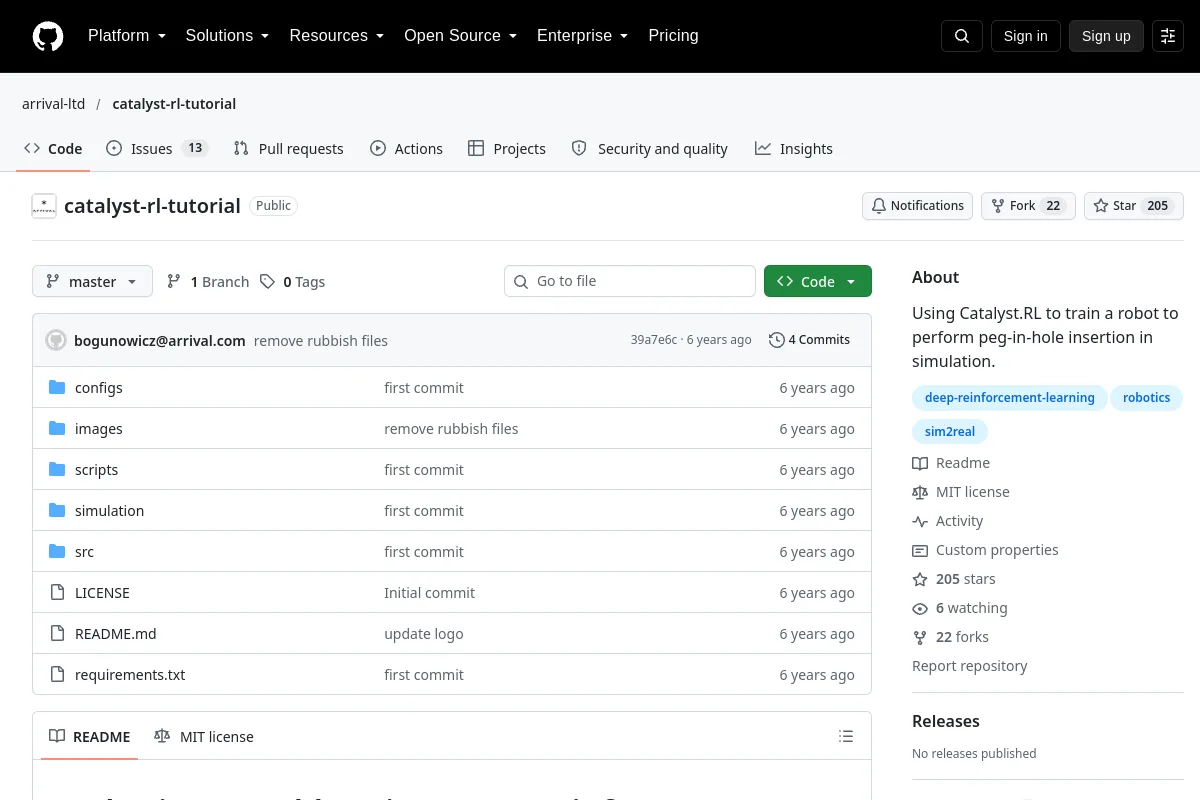Image resolution: width=1200 pixels, height=800 pixels.
Task: Open the robotics topic tag
Action: pos(1146,398)
